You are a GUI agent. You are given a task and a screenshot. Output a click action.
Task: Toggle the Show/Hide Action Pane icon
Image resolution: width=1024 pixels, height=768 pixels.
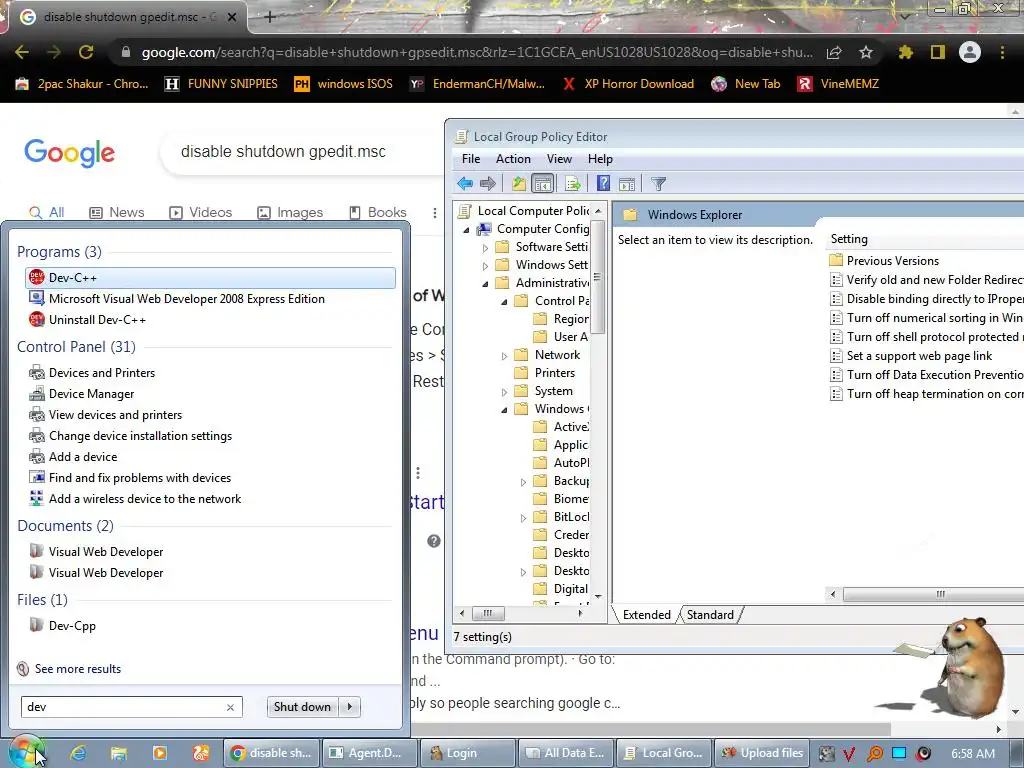[x=627, y=184]
